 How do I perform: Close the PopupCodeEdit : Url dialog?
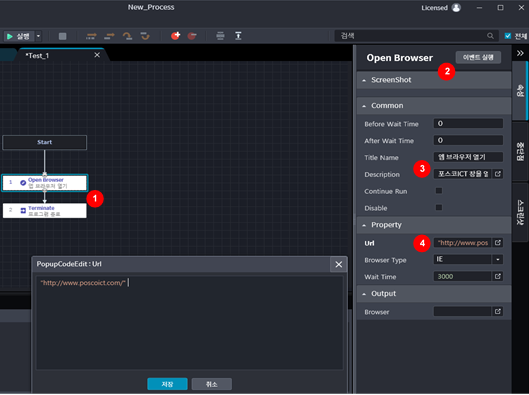click(x=339, y=265)
